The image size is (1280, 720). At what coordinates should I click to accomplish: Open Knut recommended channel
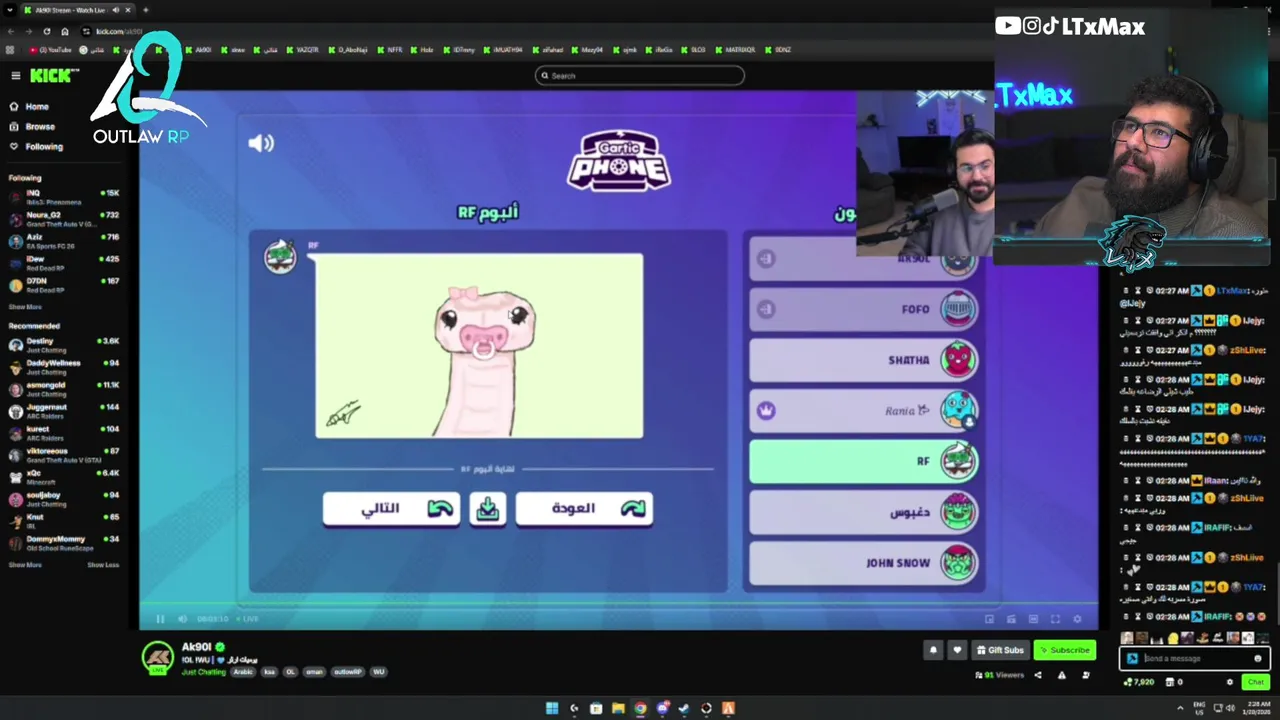pyautogui.click(x=64, y=520)
